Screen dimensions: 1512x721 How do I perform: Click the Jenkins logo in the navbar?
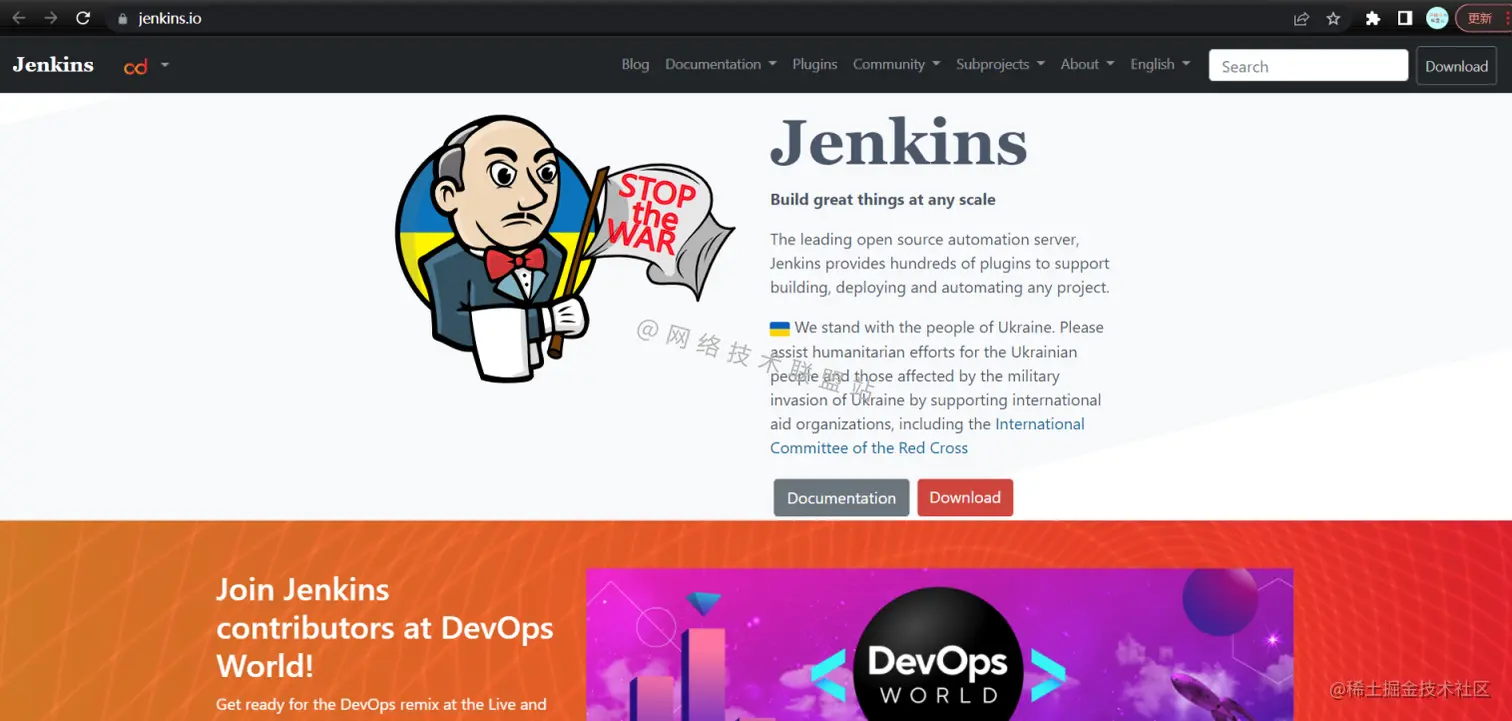52,64
